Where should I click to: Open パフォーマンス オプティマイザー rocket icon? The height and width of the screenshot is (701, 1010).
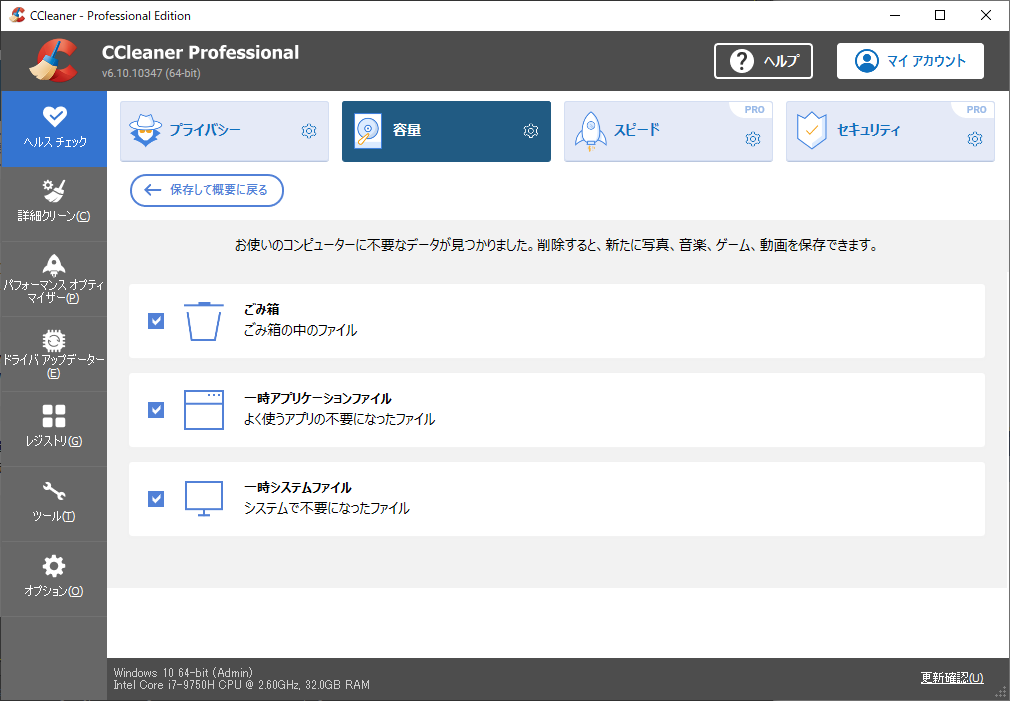(53, 265)
